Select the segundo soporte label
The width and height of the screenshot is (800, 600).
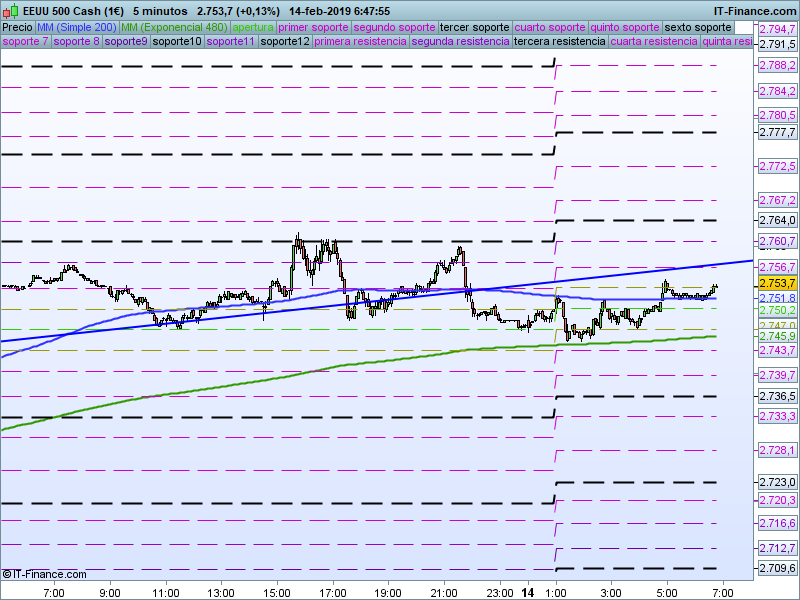click(x=395, y=27)
